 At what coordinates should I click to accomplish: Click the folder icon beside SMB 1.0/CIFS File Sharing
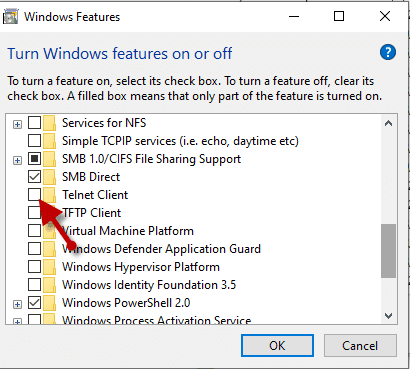tap(50, 159)
